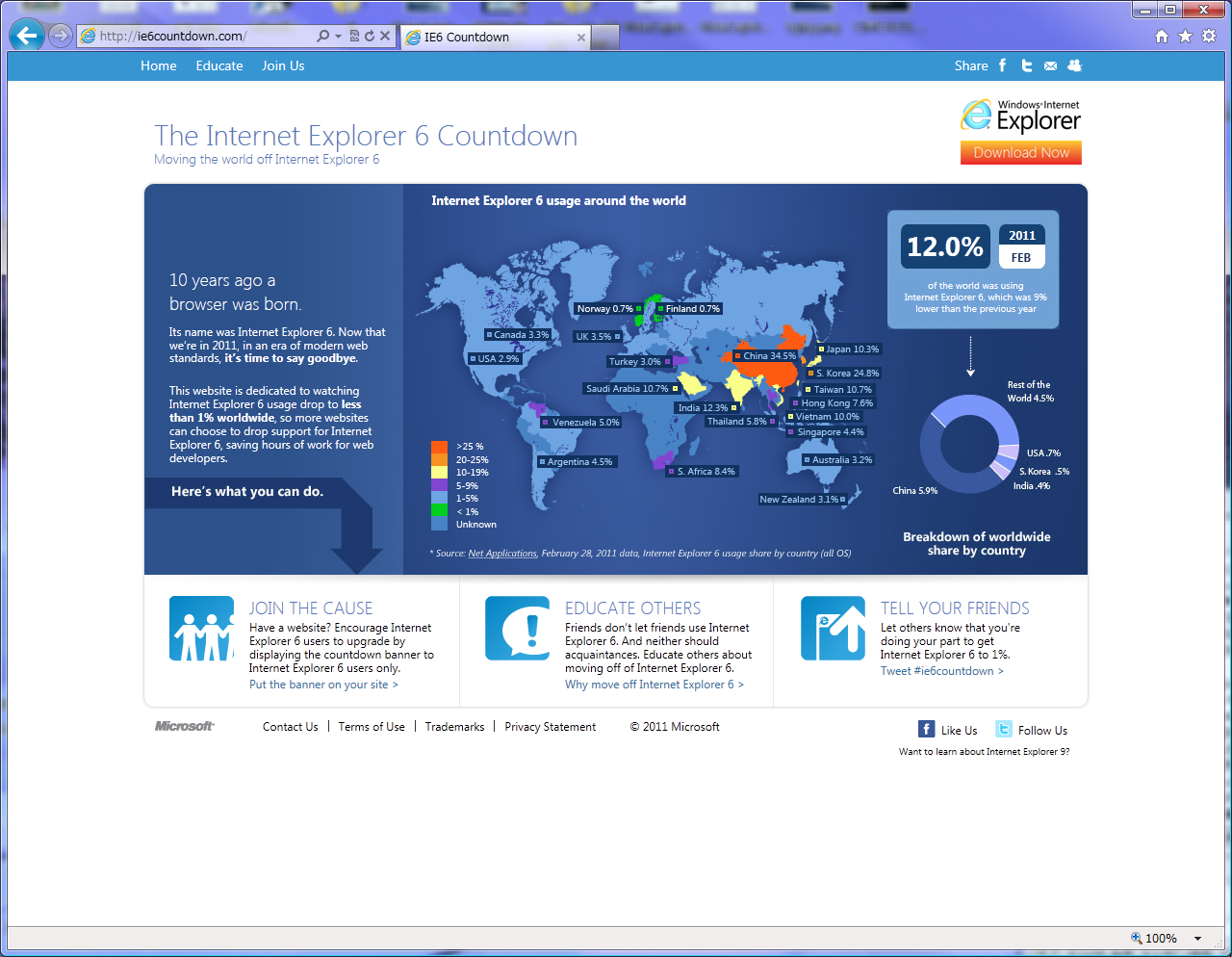
Task: Click the USA 2.9% map label
Action: pos(495,359)
